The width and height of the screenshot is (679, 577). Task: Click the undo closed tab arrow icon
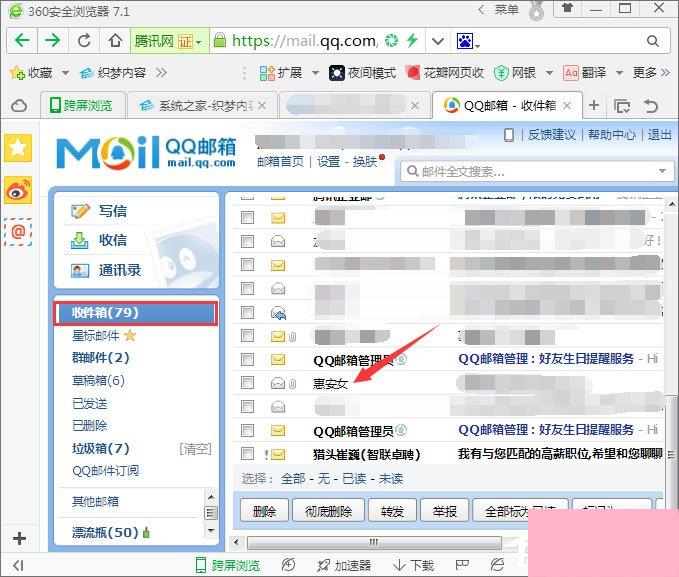(650, 105)
